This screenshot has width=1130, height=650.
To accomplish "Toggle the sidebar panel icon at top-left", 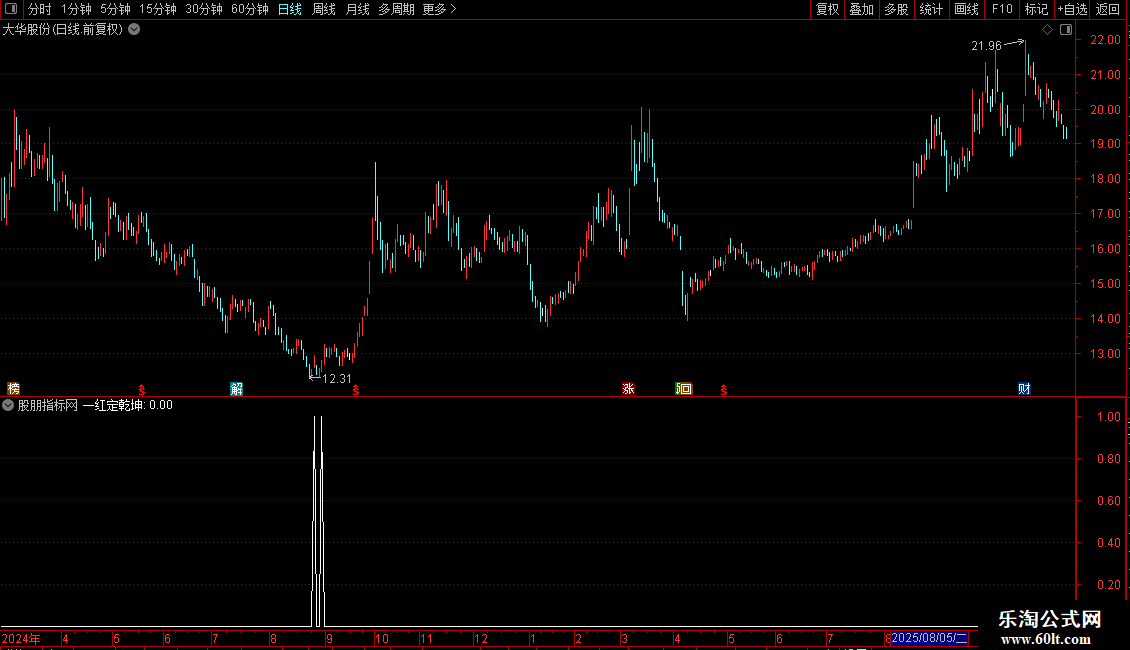I will coord(11,9).
